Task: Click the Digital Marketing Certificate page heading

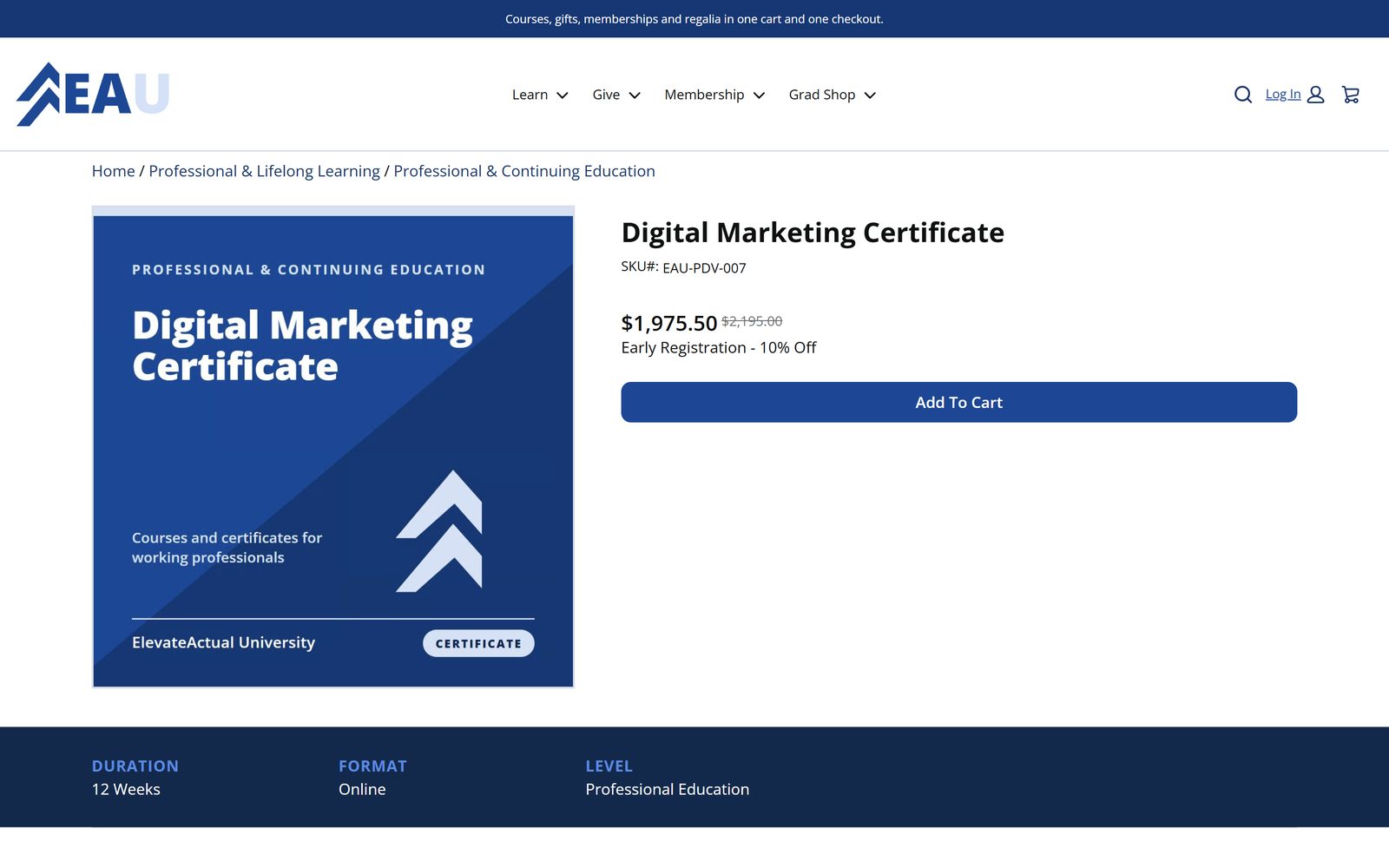Action: click(x=813, y=233)
